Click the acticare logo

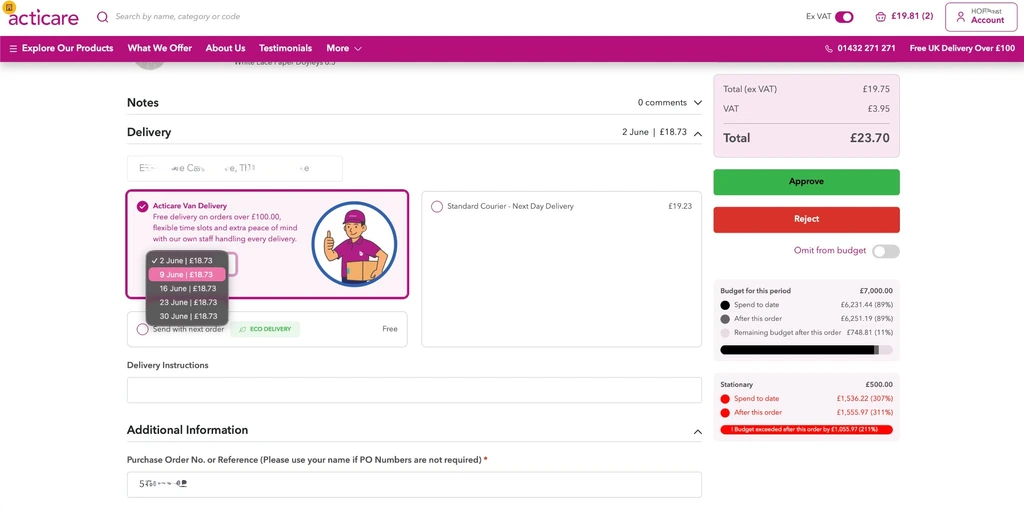point(43,16)
